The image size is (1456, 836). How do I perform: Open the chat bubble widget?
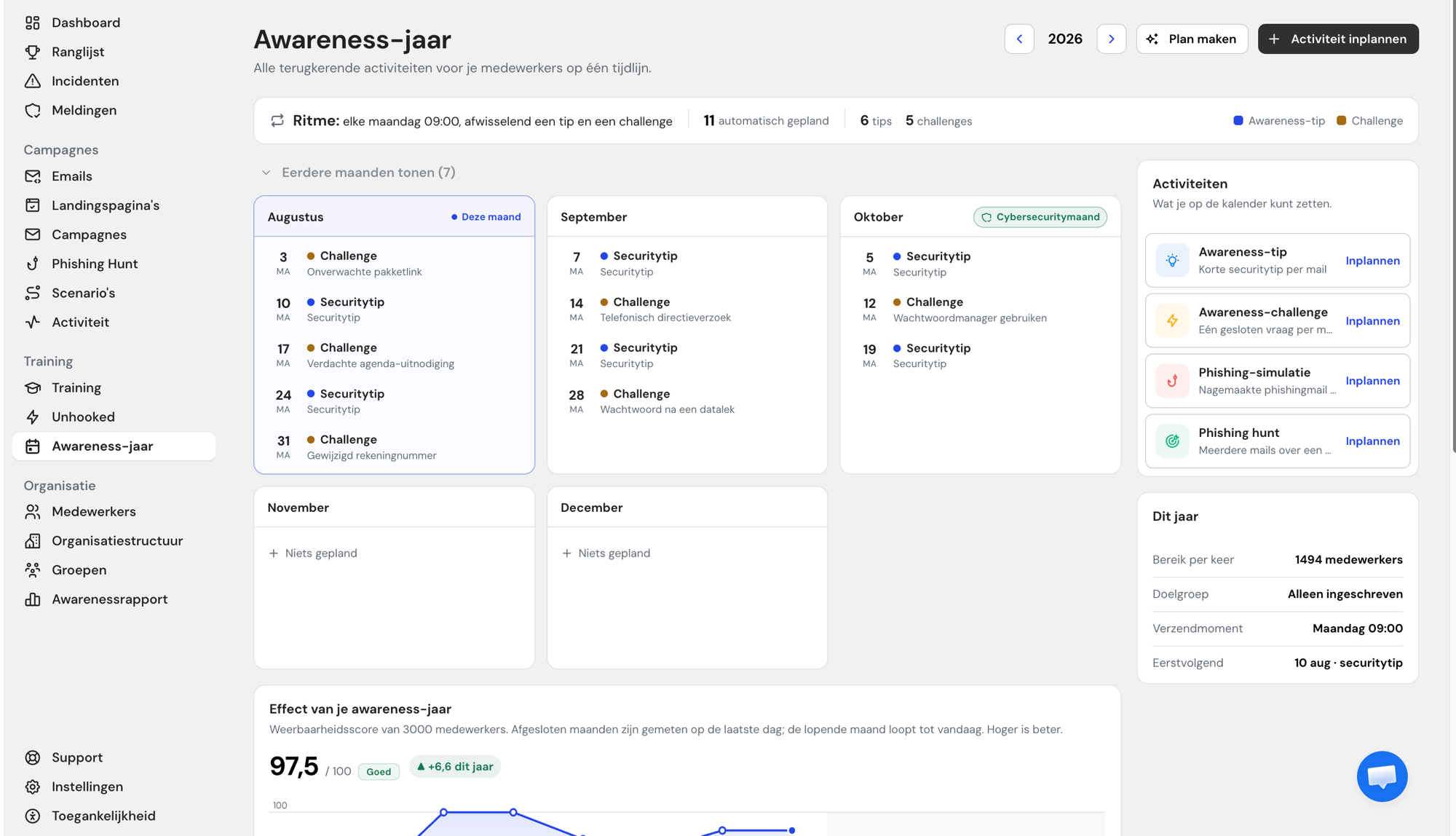[1382, 776]
